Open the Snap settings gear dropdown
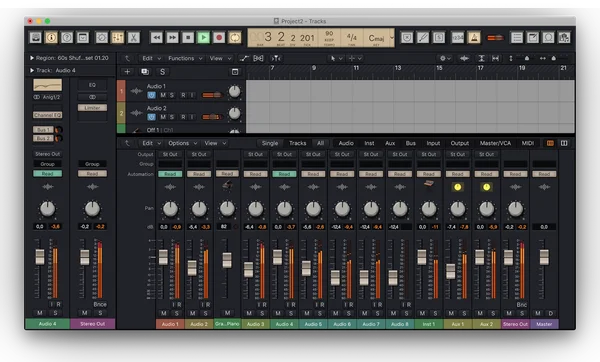 point(445,58)
